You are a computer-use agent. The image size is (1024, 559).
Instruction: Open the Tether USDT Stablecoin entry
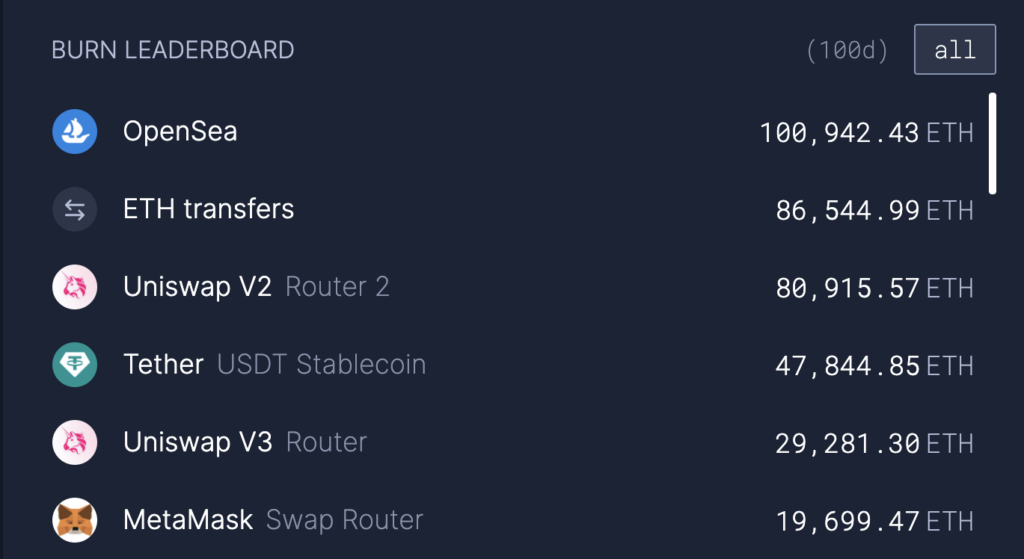[x=513, y=364]
